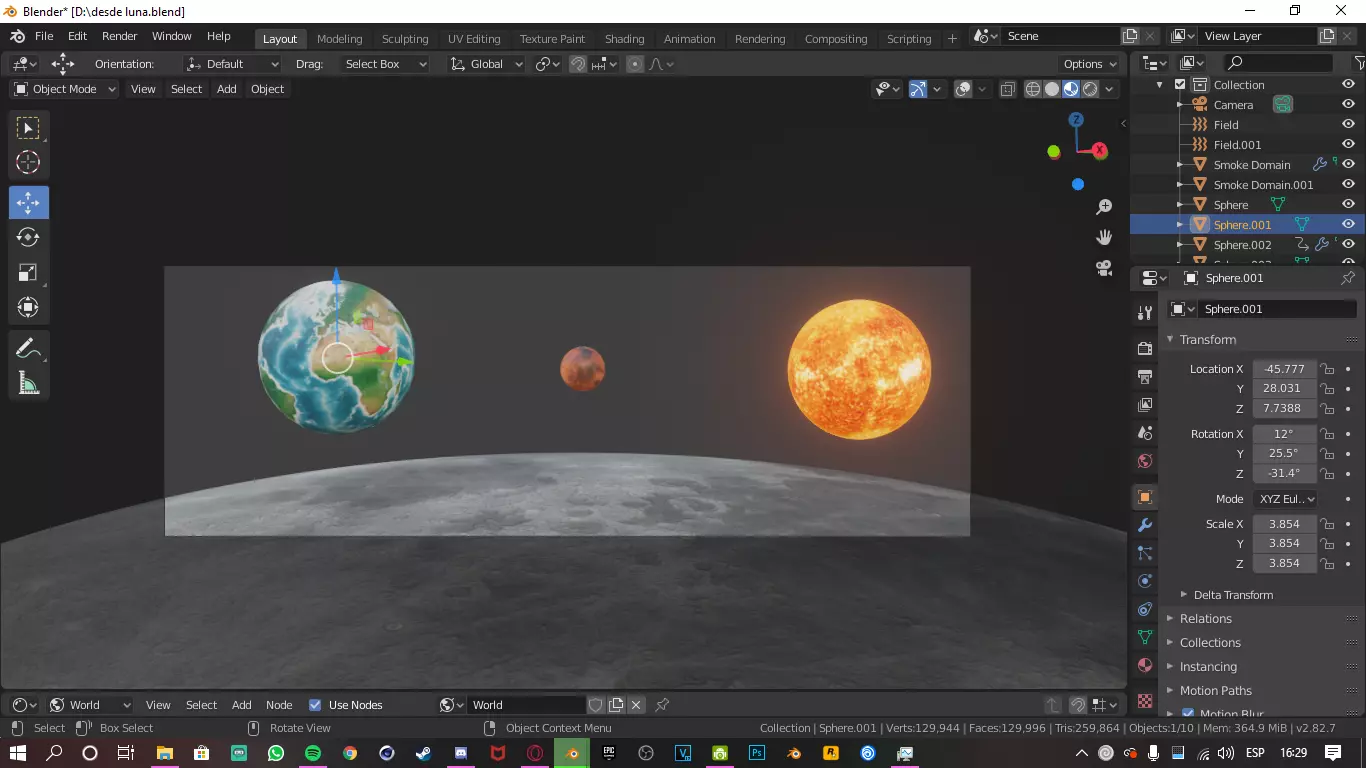Switch to the Shading workspace tab
1366x768 pixels.
click(624, 39)
